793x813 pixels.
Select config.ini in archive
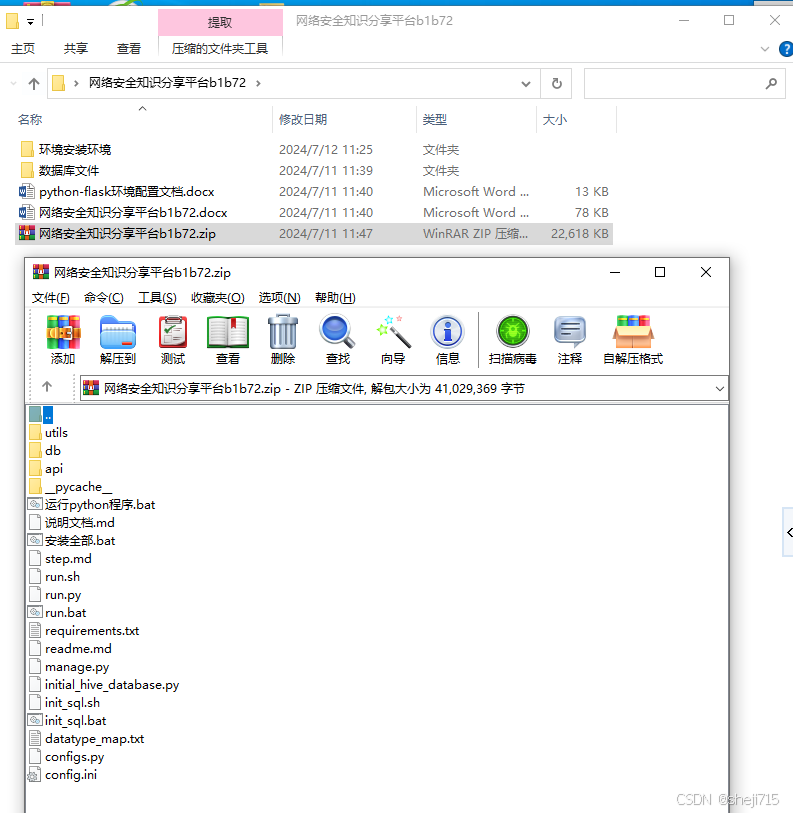click(x=63, y=775)
